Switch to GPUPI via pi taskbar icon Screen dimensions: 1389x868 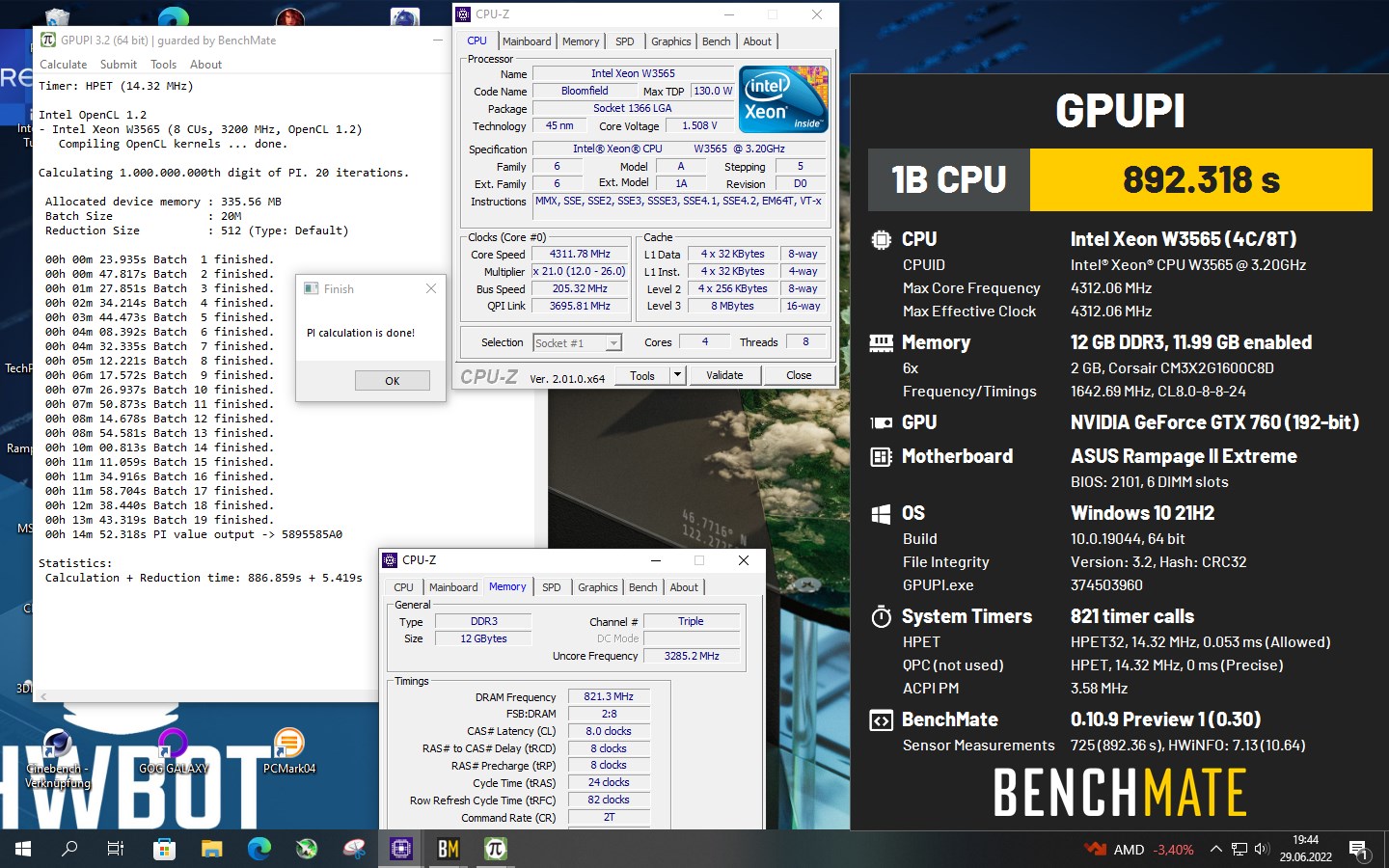pos(496,849)
